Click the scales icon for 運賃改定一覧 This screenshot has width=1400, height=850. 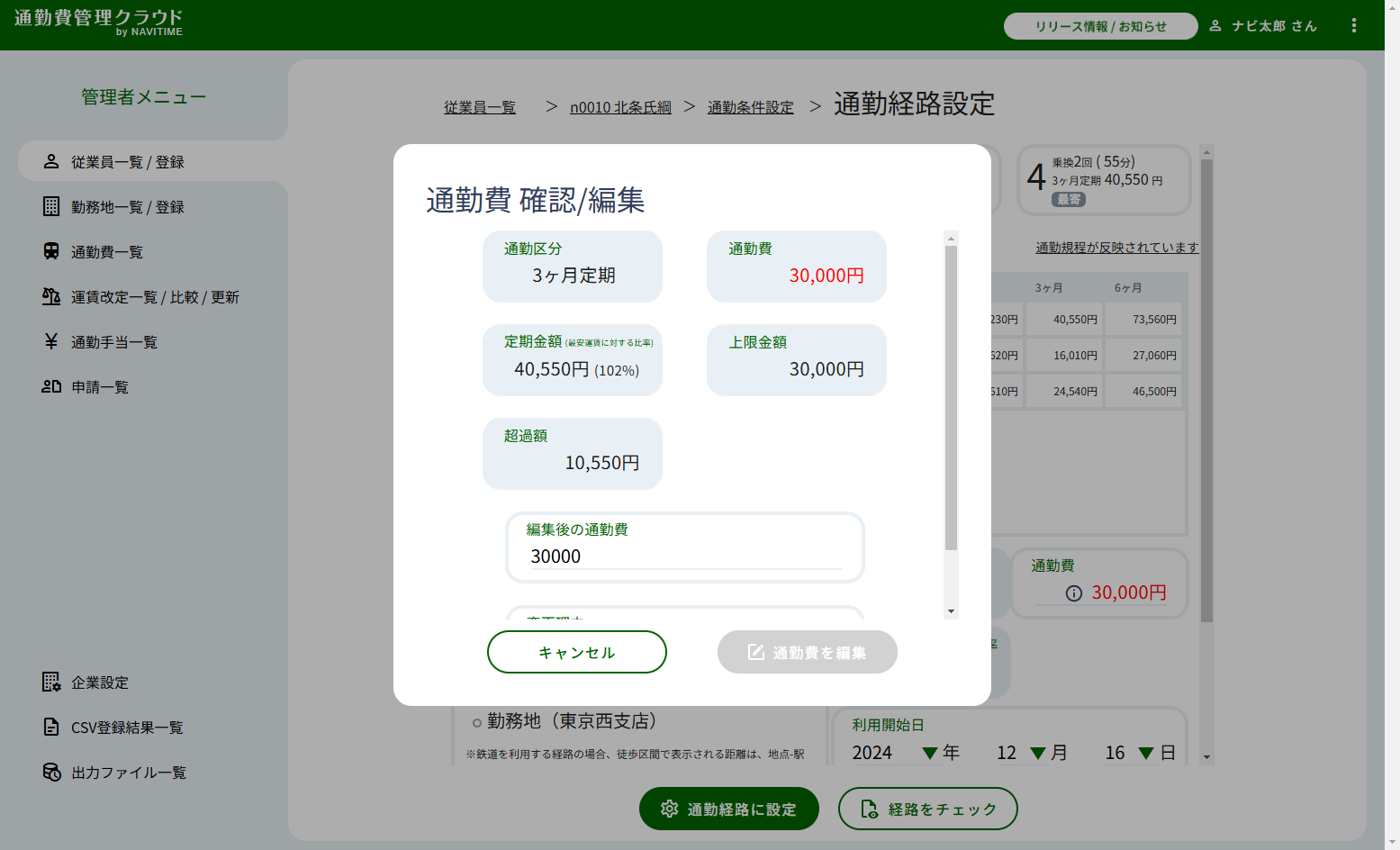51,296
